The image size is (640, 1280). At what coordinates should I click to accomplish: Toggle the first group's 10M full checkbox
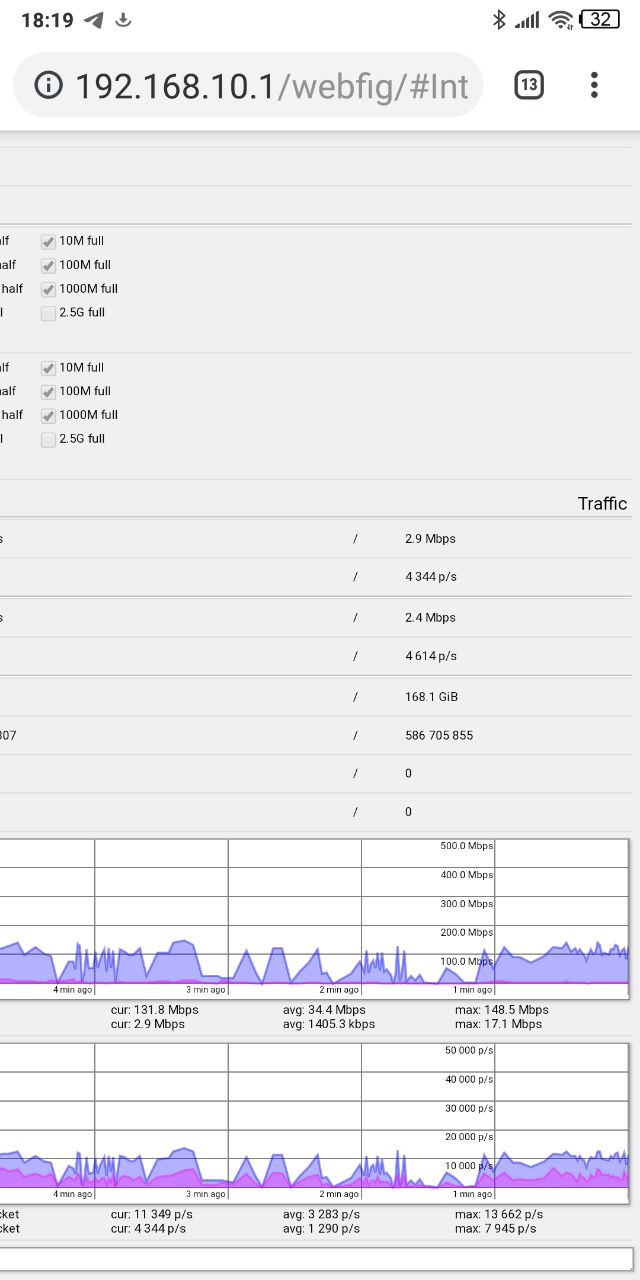[x=48, y=242]
